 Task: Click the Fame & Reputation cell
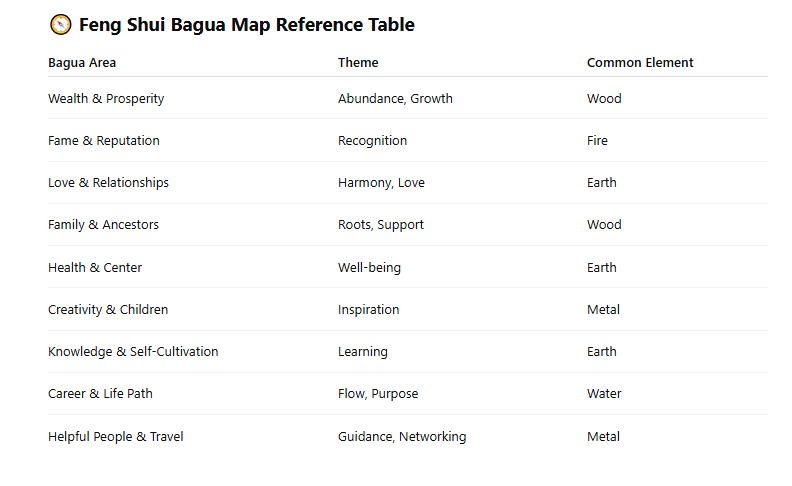pyautogui.click(x=104, y=140)
